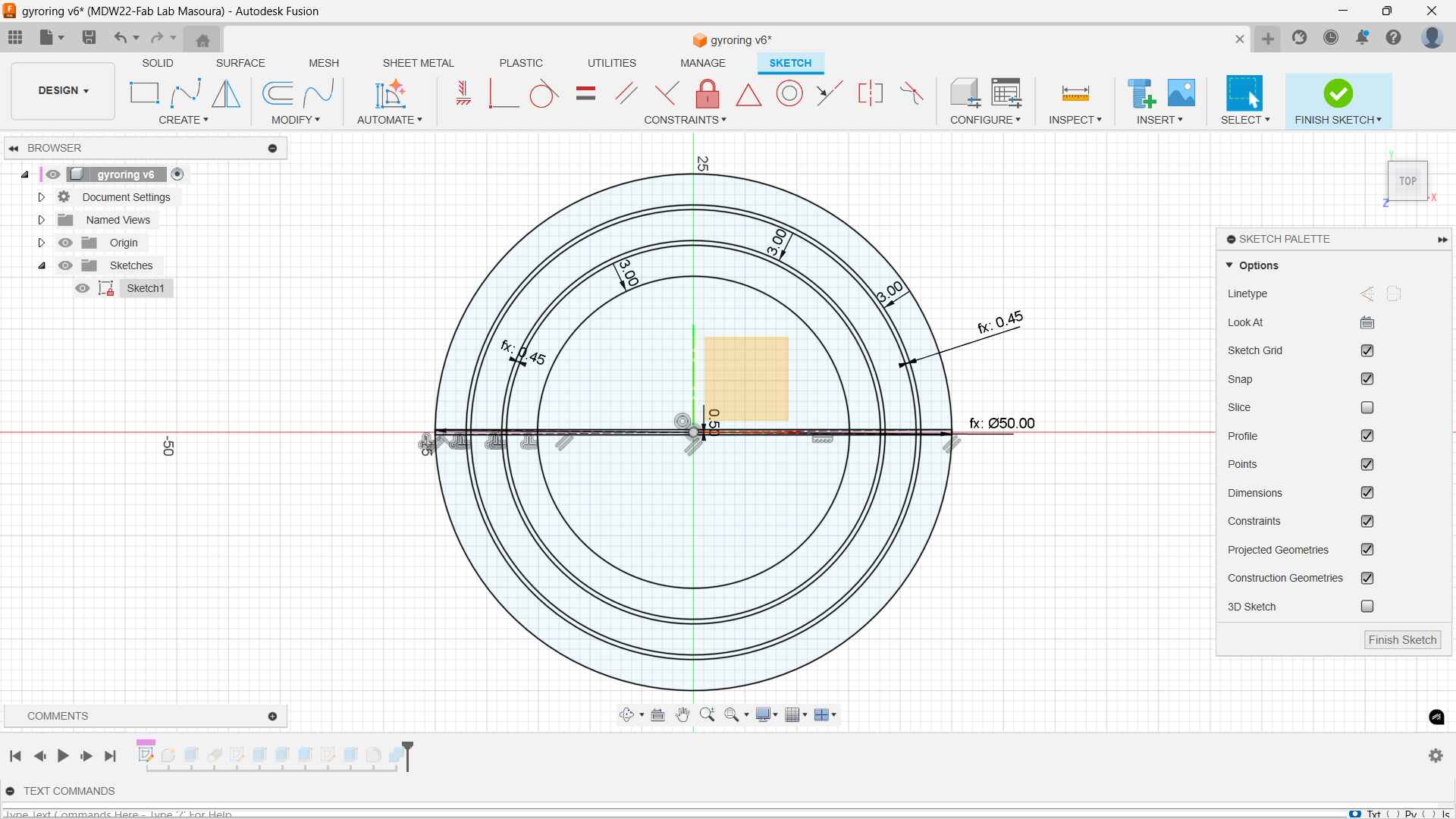Image resolution: width=1456 pixels, height=819 pixels.
Task: Activate the Automate sketch constraints icon
Action: point(390,93)
